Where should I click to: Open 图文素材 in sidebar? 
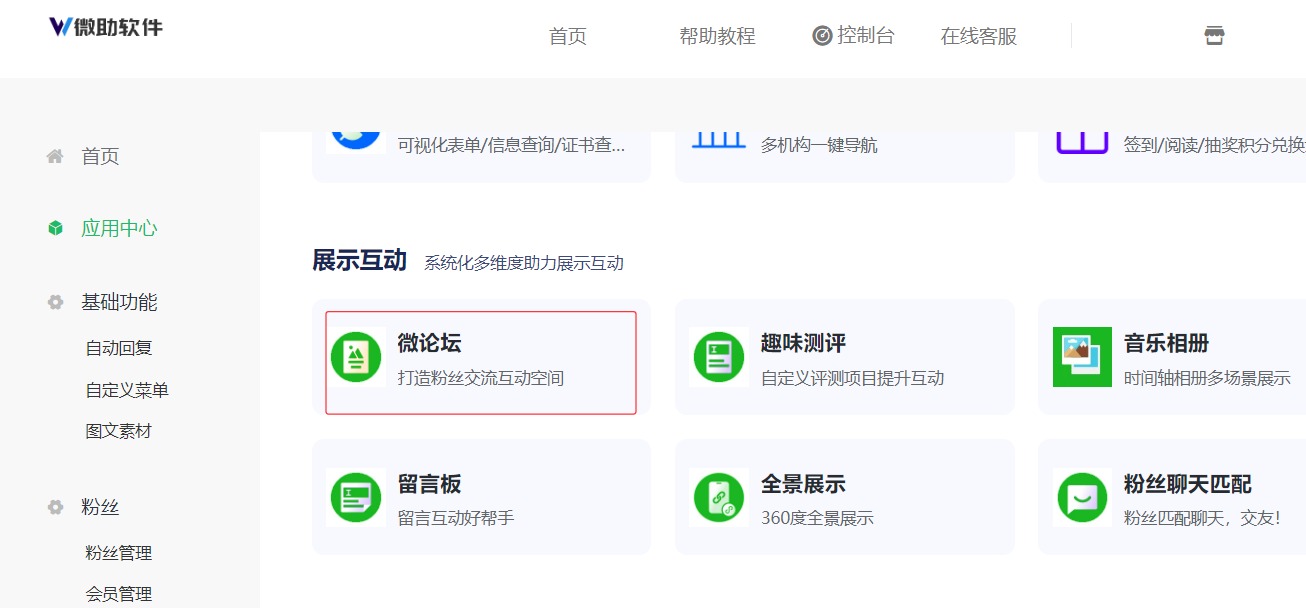point(119,431)
